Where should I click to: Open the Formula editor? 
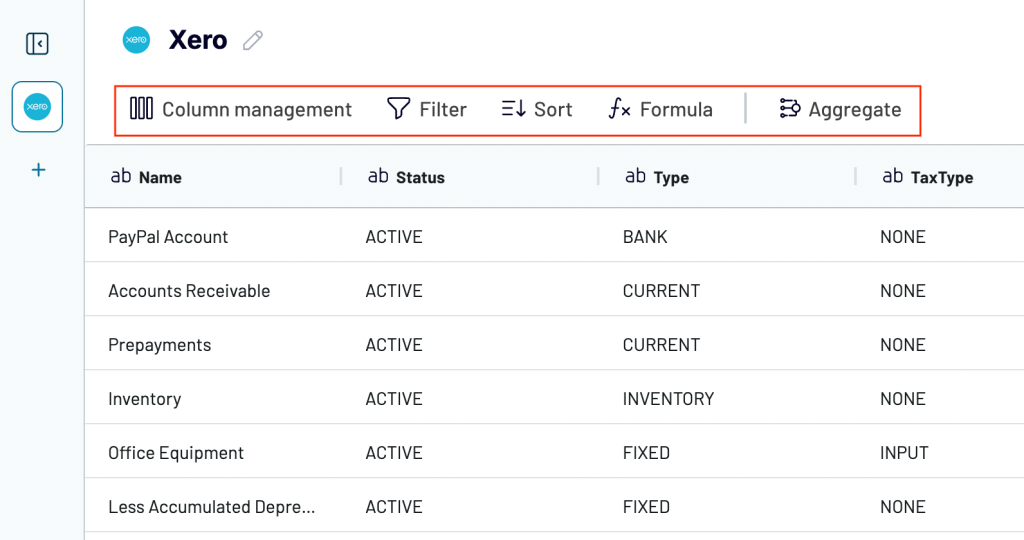coord(661,109)
